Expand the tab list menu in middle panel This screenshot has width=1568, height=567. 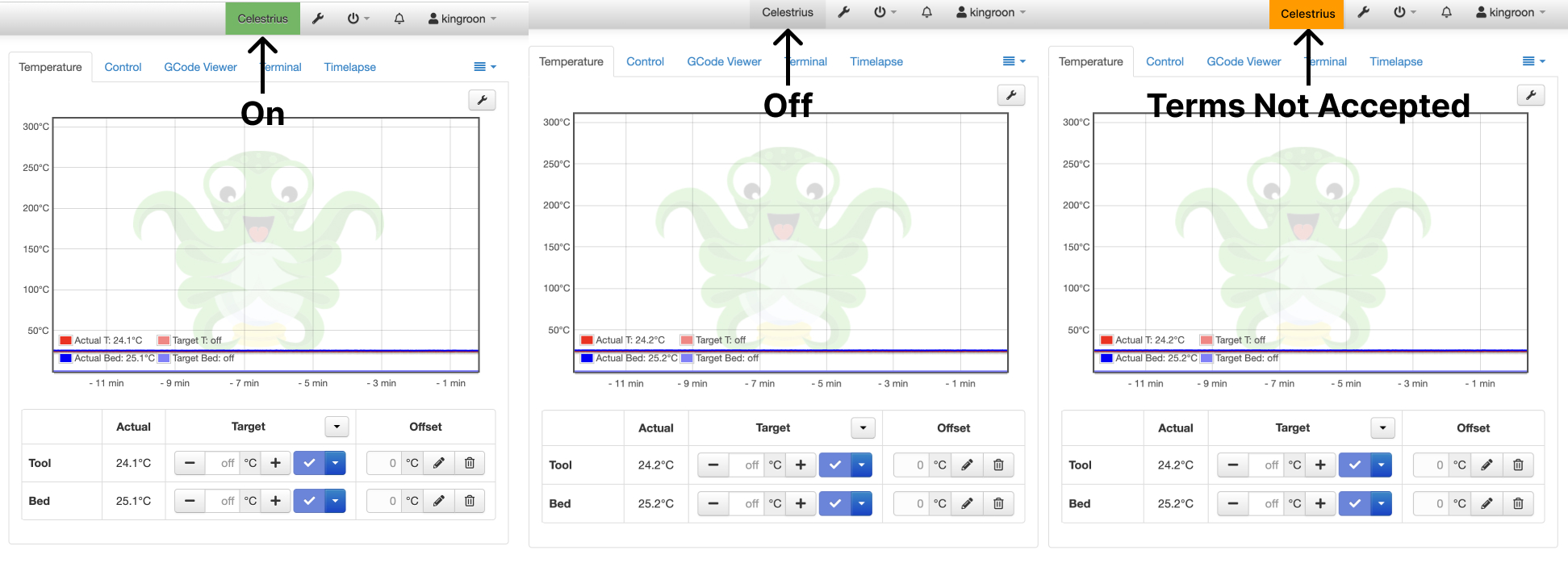tap(1014, 61)
